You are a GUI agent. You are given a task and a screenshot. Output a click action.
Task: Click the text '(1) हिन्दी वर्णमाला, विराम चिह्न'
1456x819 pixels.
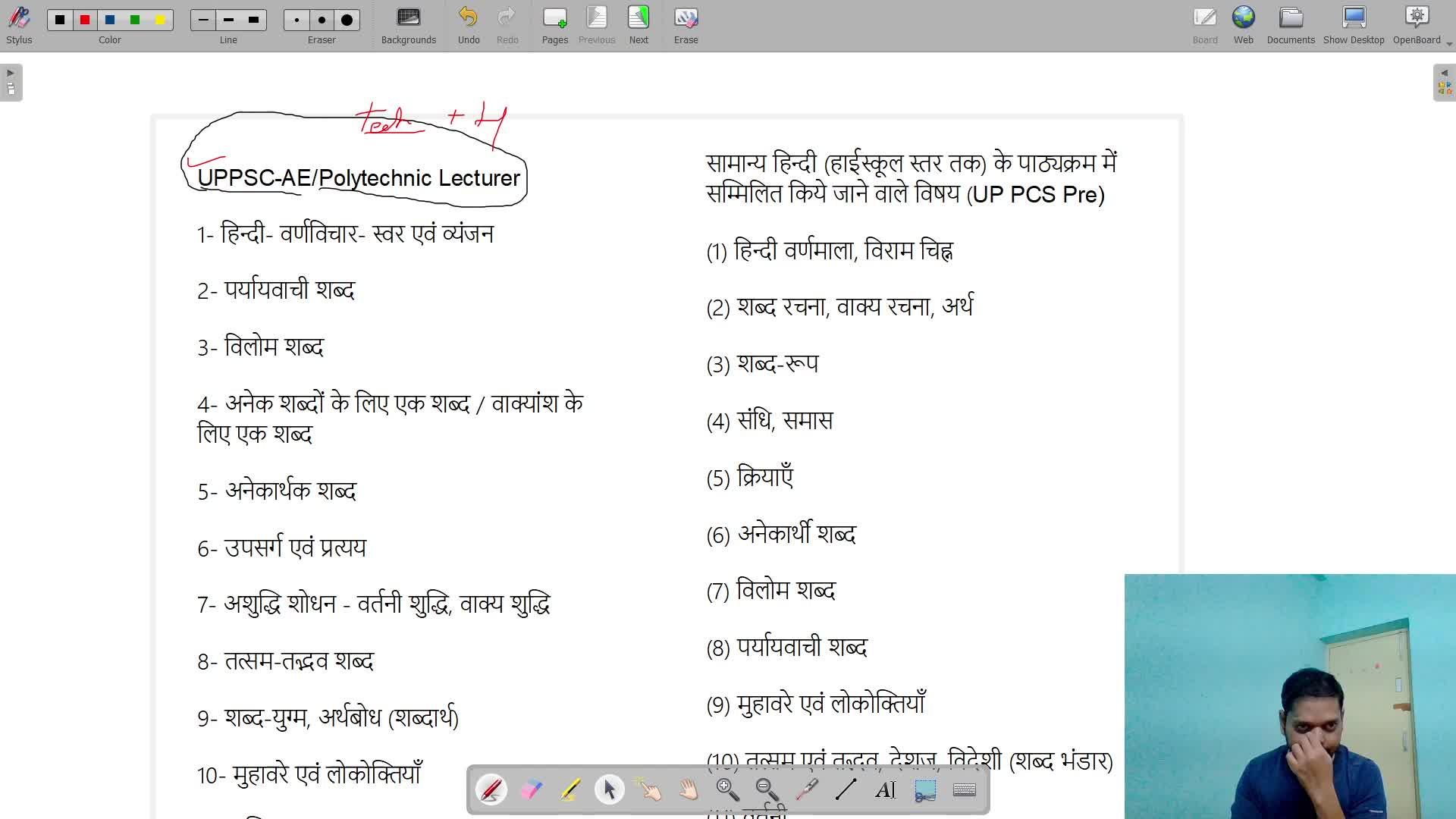click(830, 250)
